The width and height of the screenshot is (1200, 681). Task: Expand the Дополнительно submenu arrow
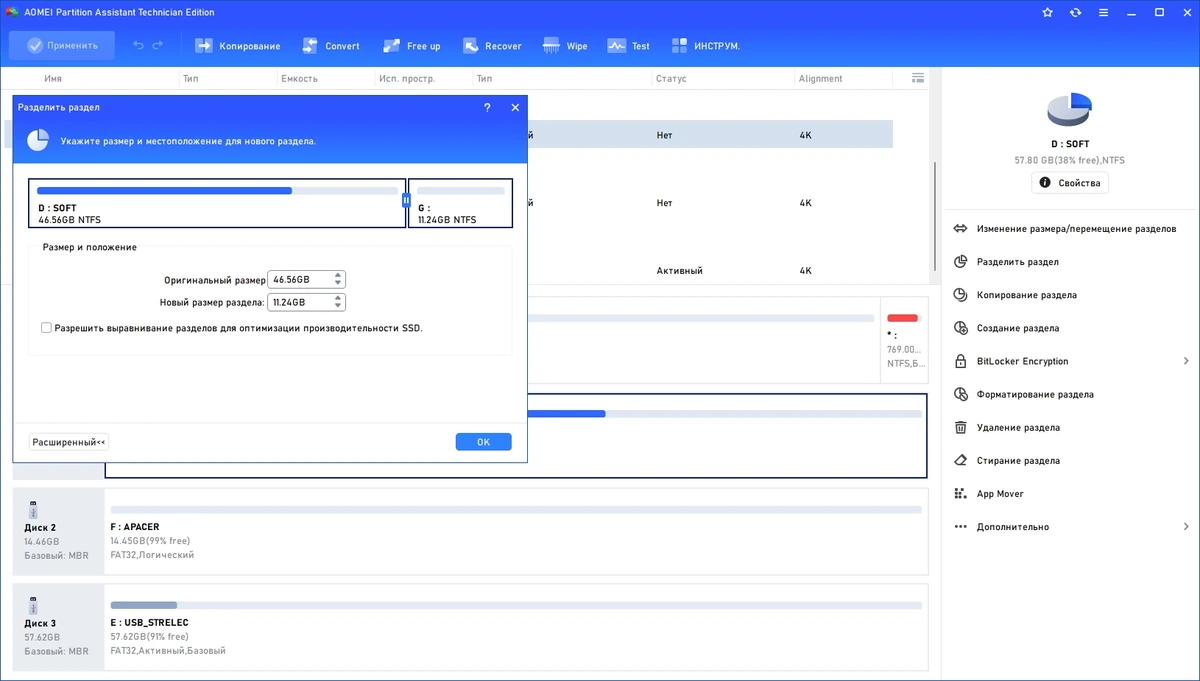point(1186,527)
